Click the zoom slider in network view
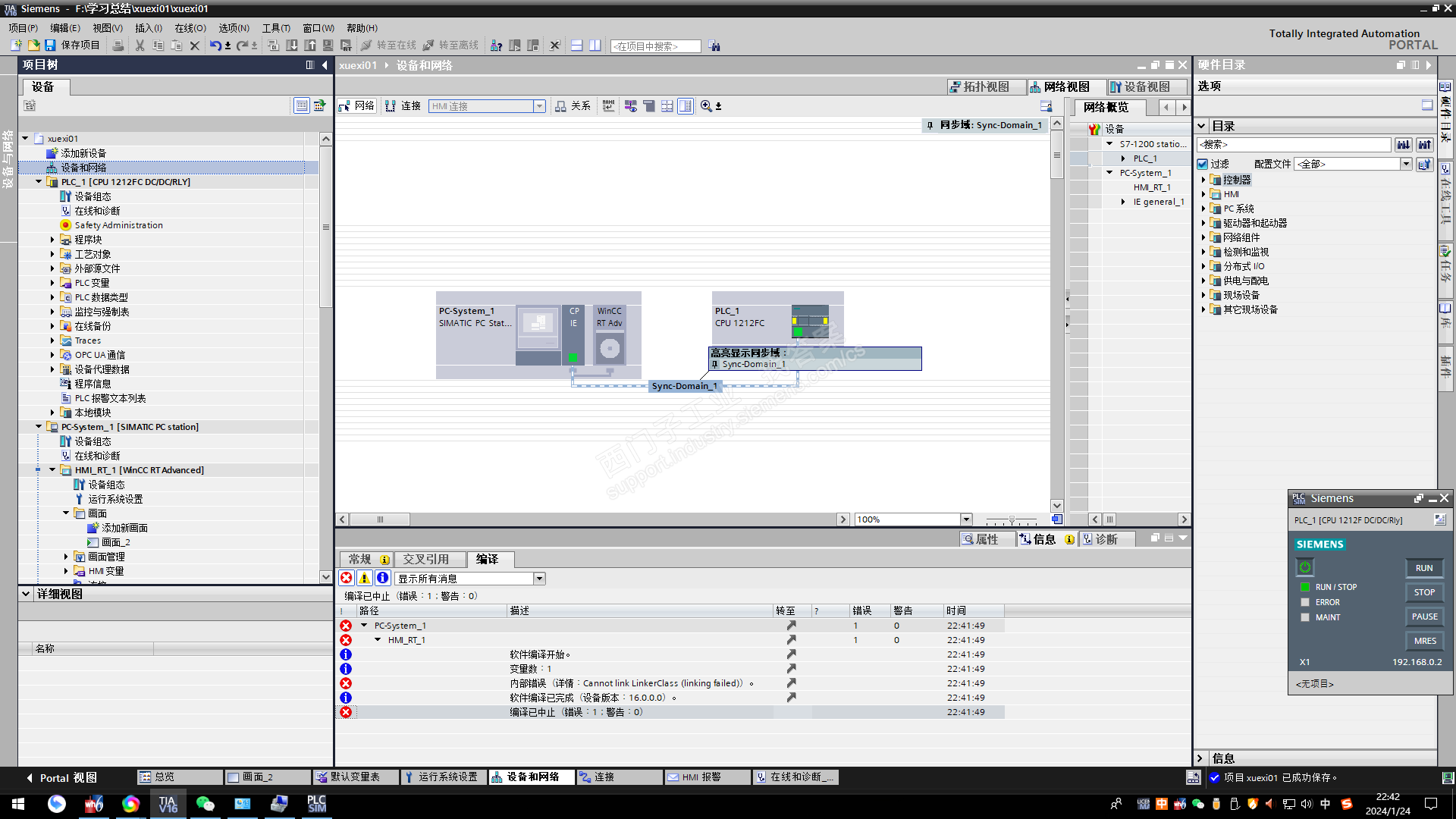The height and width of the screenshot is (819, 1456). 1012,520
